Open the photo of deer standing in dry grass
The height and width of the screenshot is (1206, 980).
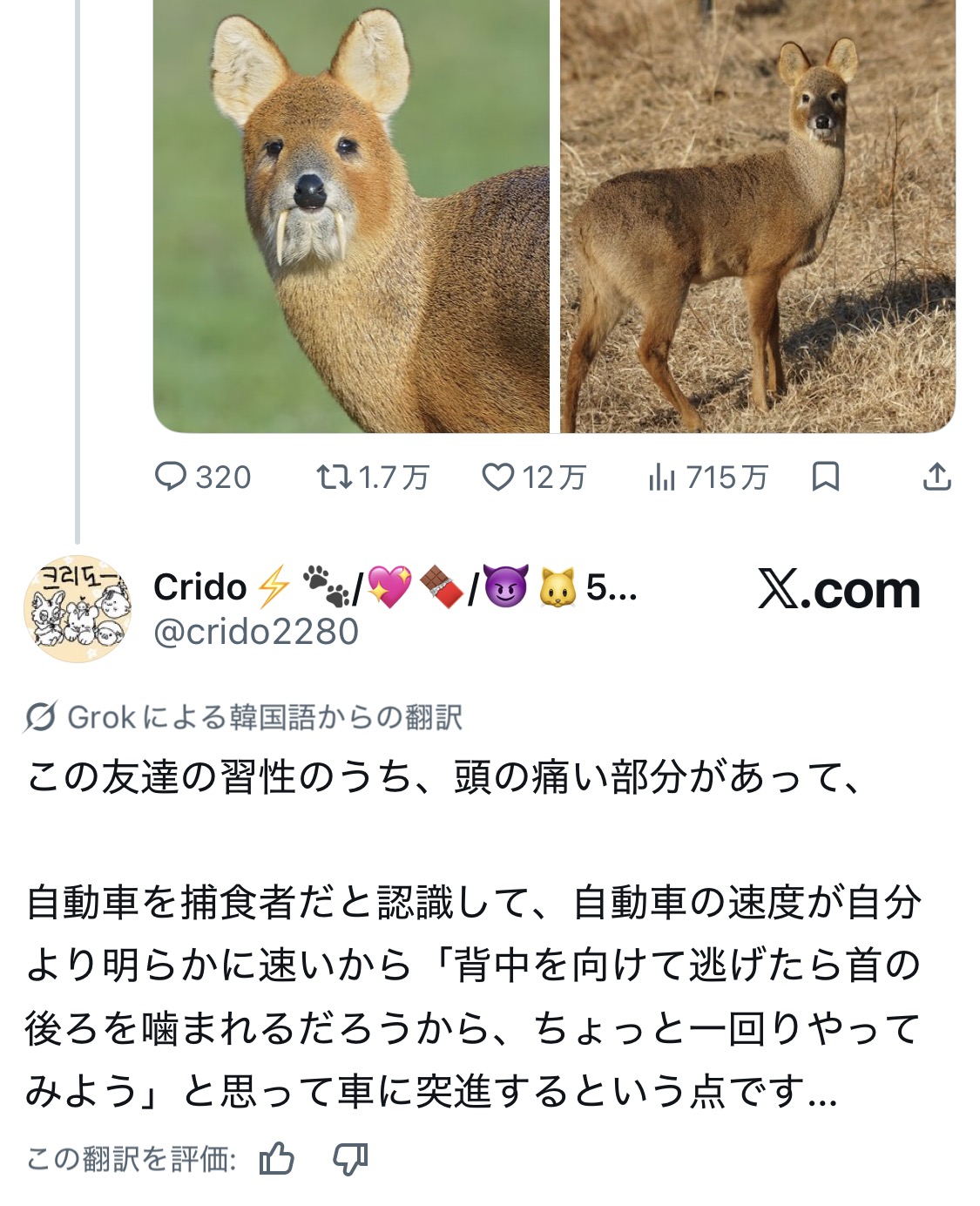pyautogui.click(x=757, y=216)
